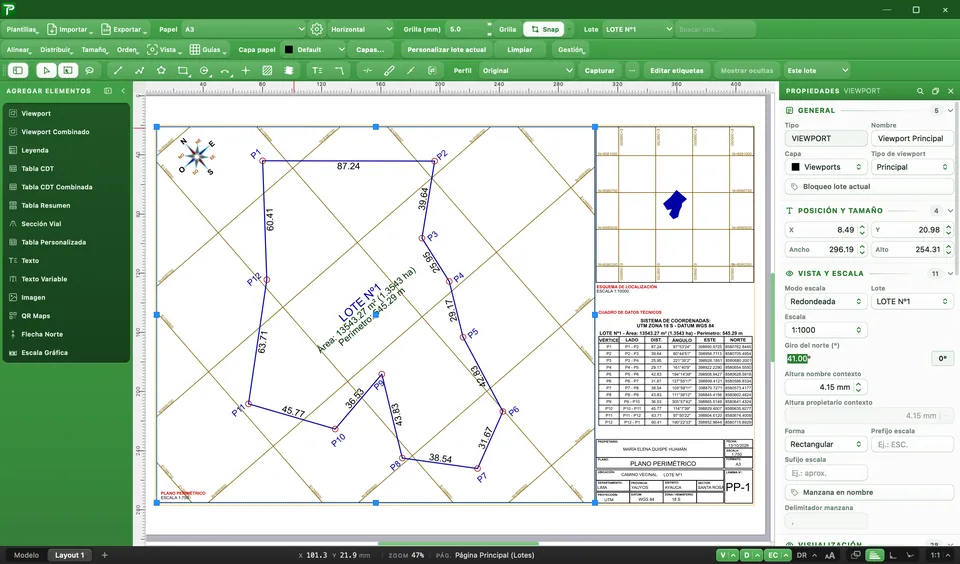Select the polygon star-shaped tool
960x564 pixels.
(161, 70)
